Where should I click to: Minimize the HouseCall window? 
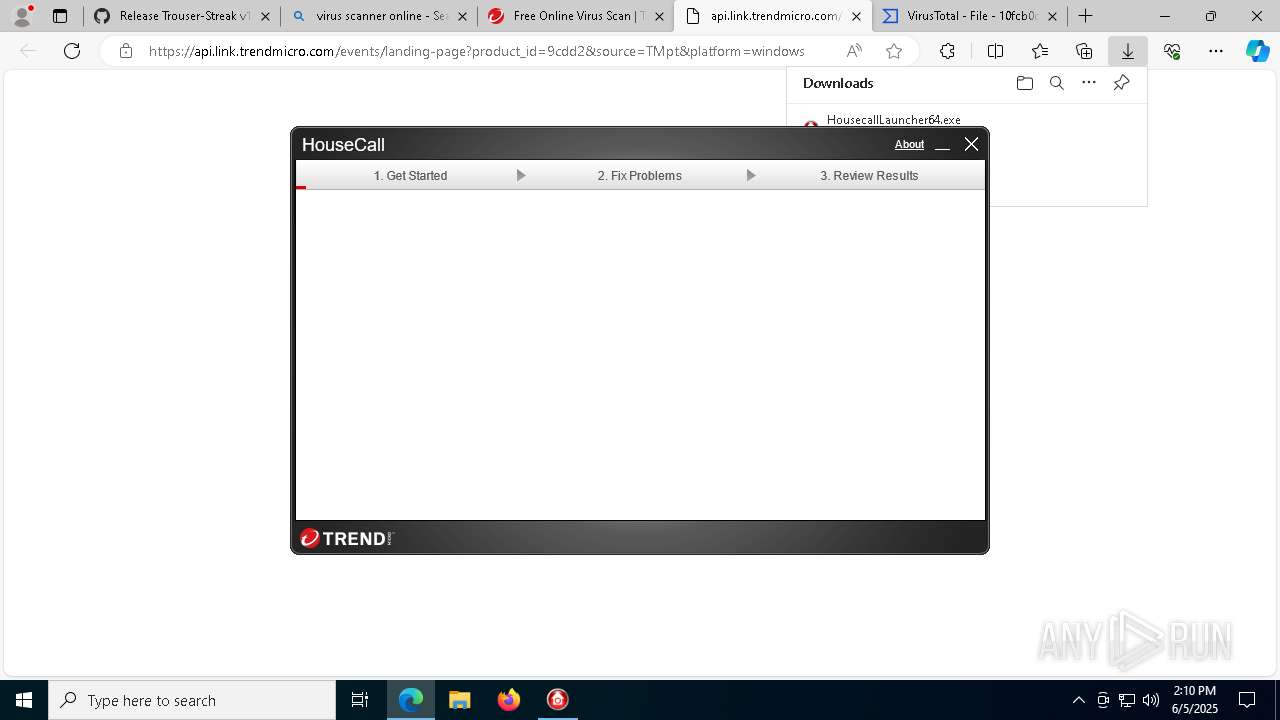click(x=942, y=145)
